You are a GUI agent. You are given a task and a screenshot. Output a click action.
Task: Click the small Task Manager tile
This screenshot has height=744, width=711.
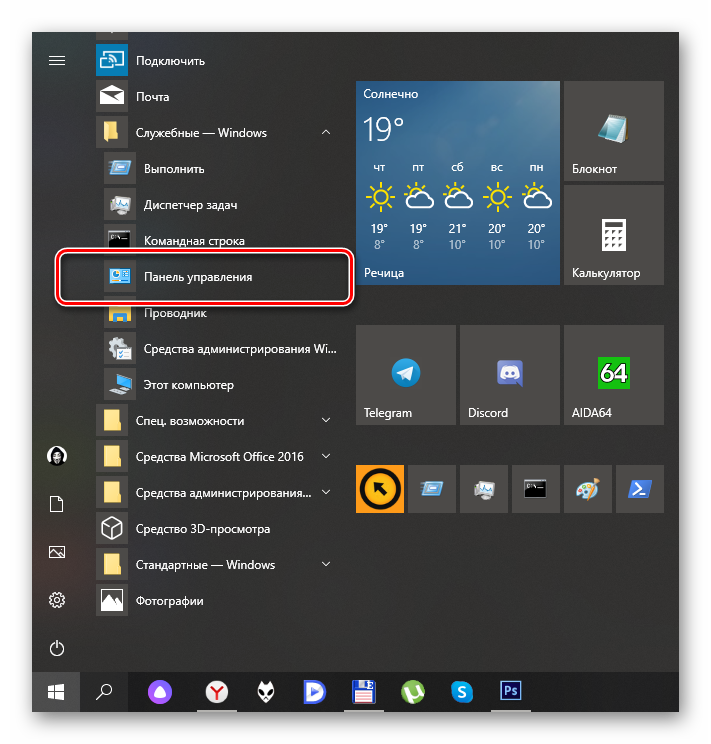coord(484,489)
